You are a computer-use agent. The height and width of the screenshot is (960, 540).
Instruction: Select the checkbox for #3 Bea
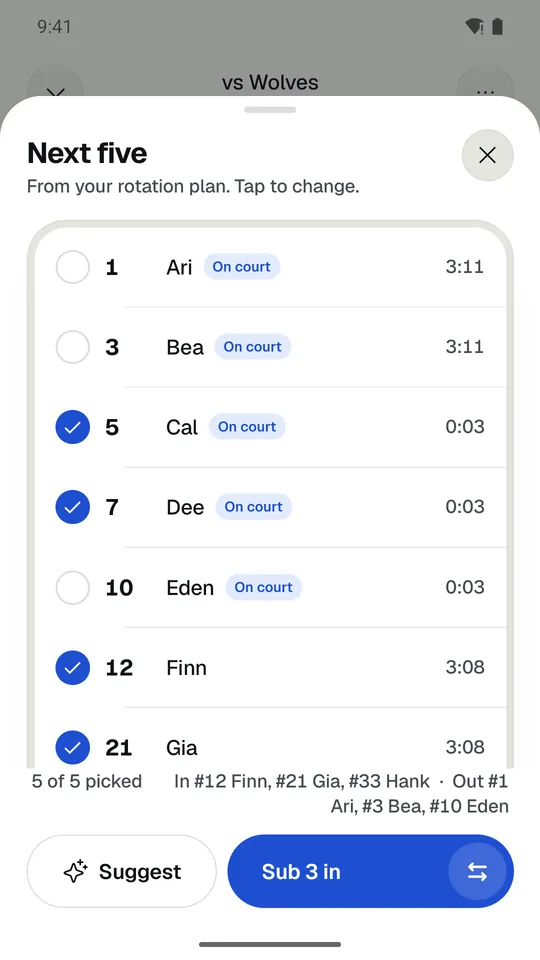tap(73, 347)
